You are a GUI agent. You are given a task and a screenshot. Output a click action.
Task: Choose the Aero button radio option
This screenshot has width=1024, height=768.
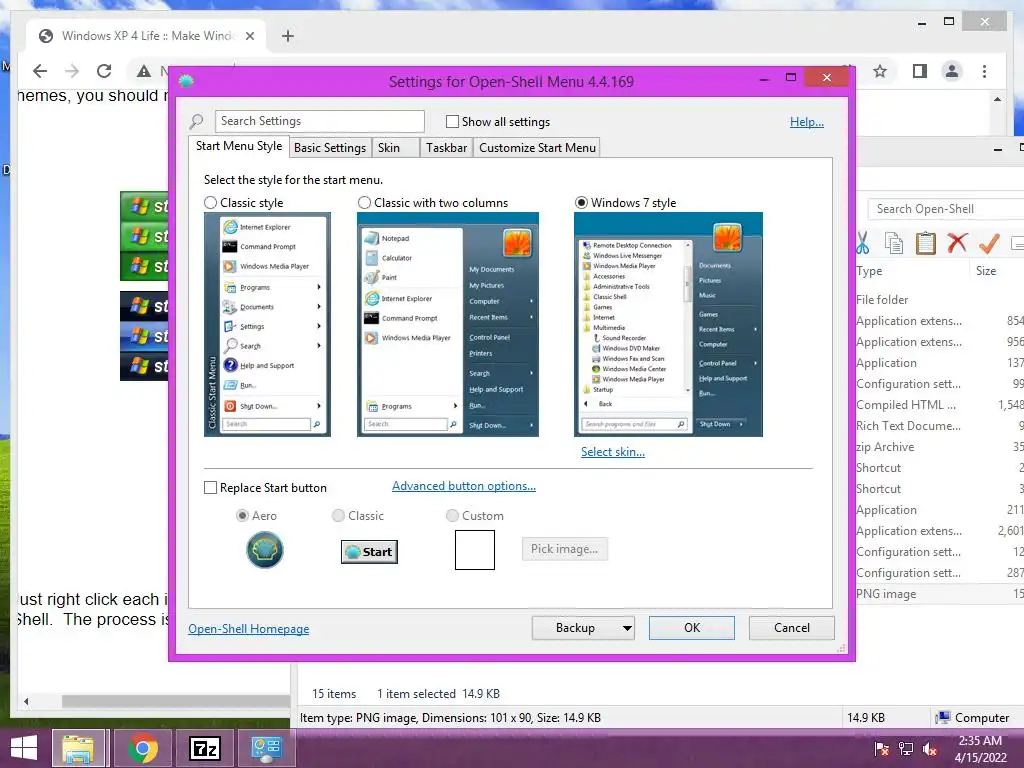coord(242,516)
